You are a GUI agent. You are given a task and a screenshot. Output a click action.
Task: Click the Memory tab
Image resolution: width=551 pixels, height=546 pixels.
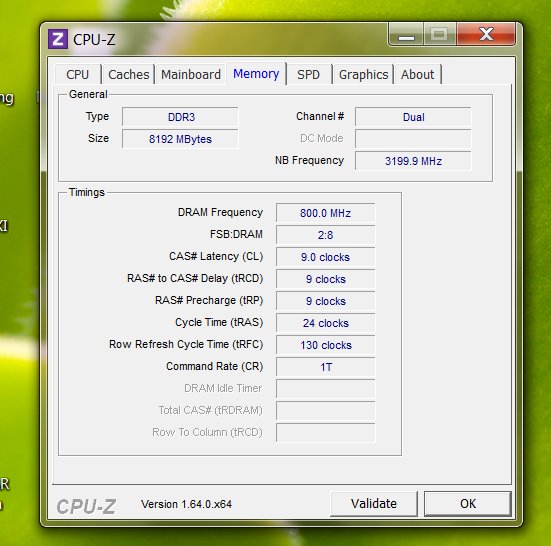[256, 74]
